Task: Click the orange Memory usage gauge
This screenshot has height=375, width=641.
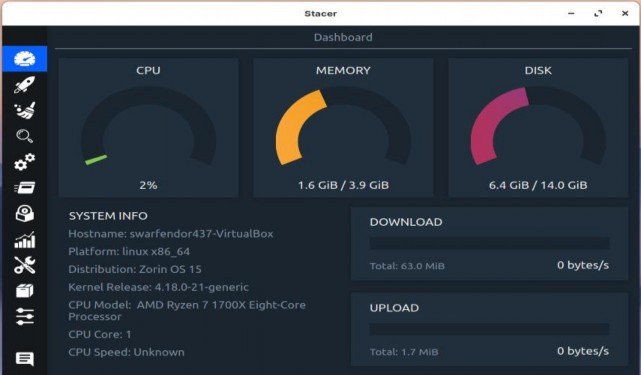Action: [343, 126]
